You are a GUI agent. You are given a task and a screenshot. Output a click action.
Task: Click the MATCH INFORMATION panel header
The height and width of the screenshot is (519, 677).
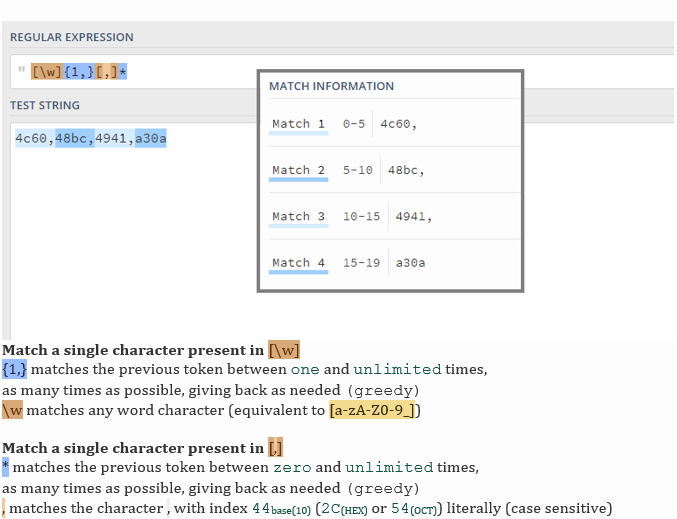331,86
